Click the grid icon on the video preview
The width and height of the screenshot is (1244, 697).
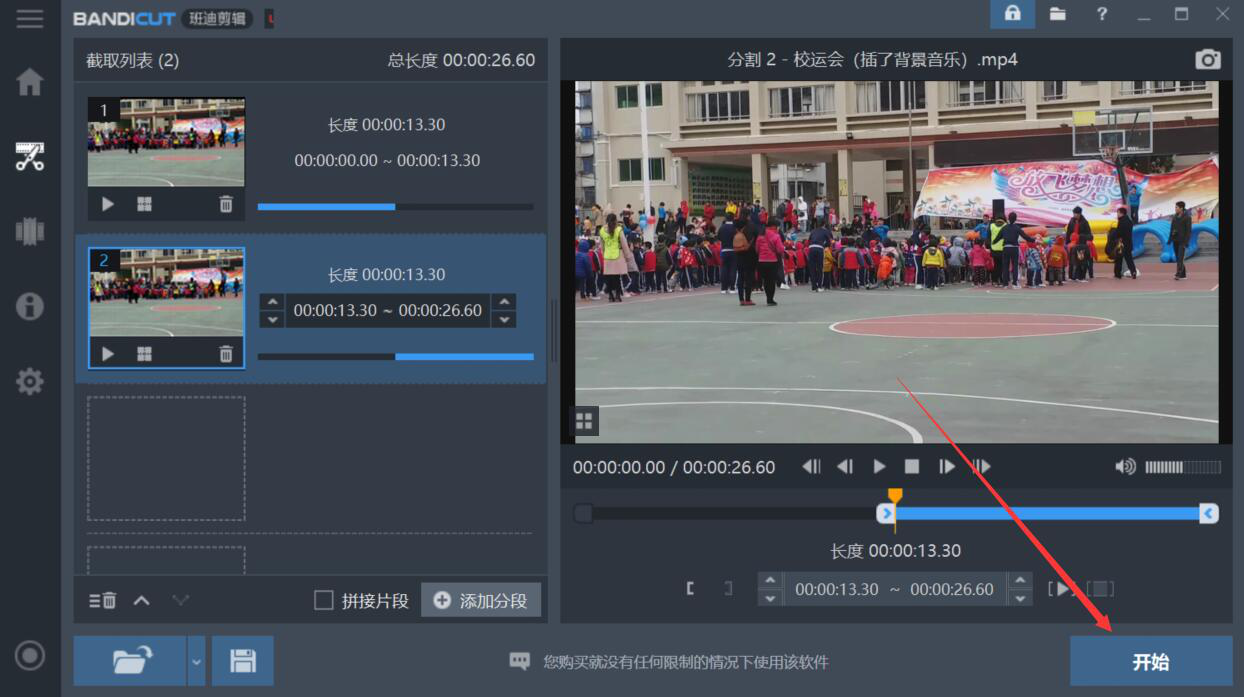coord(584,422)
